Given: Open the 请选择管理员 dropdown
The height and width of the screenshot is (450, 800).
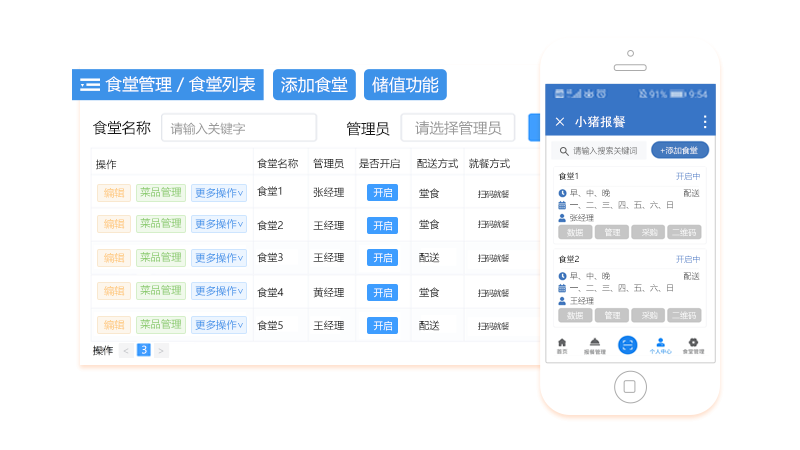Looking at the screenshot, I should pos(458,128).
